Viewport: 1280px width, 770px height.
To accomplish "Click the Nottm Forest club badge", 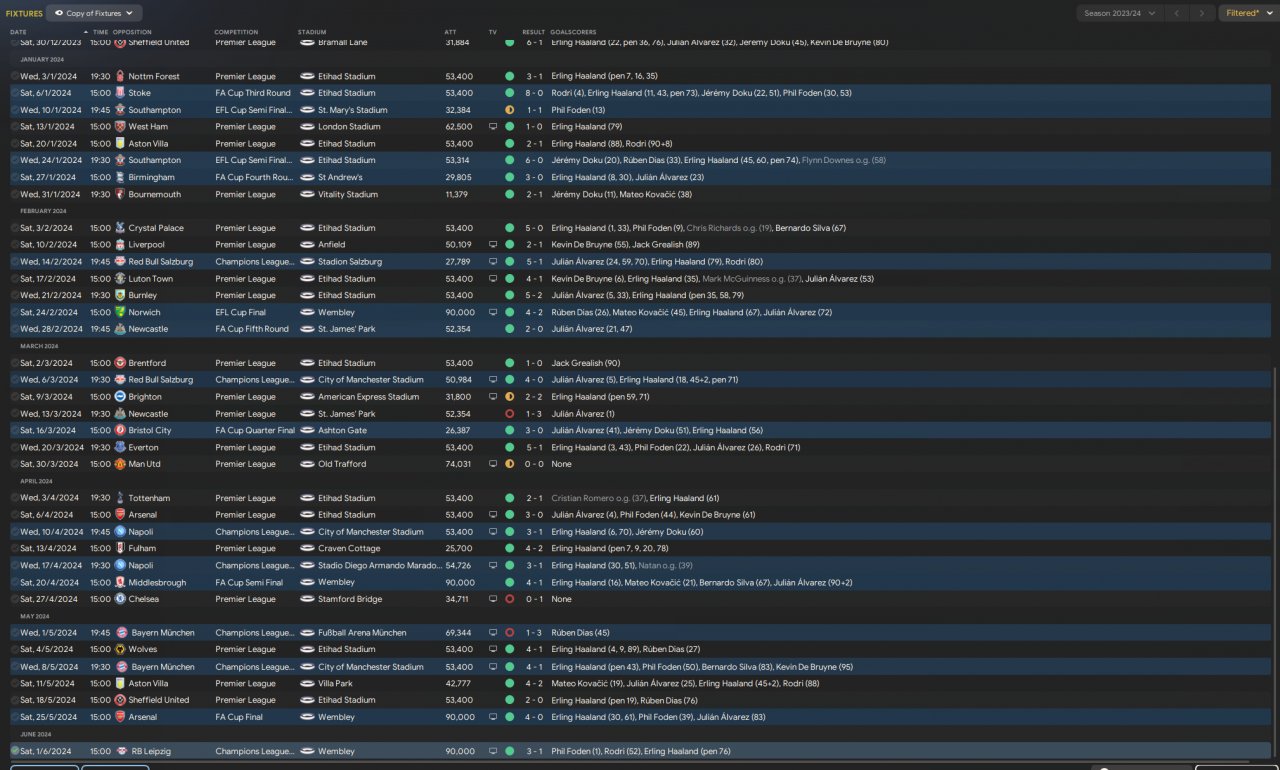I will pos(120,76).
